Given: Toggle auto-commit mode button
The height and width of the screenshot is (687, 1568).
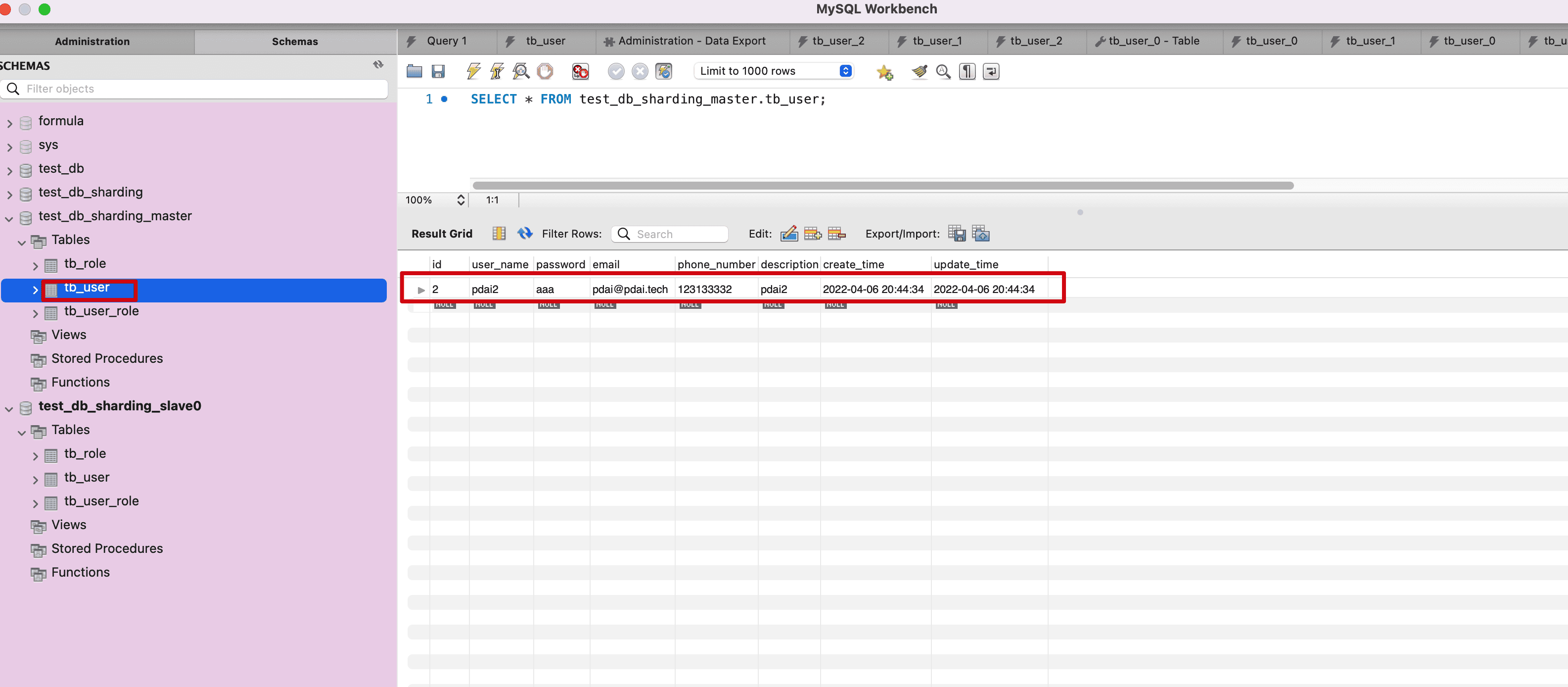Looking at the screenshot, I should (663, 71).
